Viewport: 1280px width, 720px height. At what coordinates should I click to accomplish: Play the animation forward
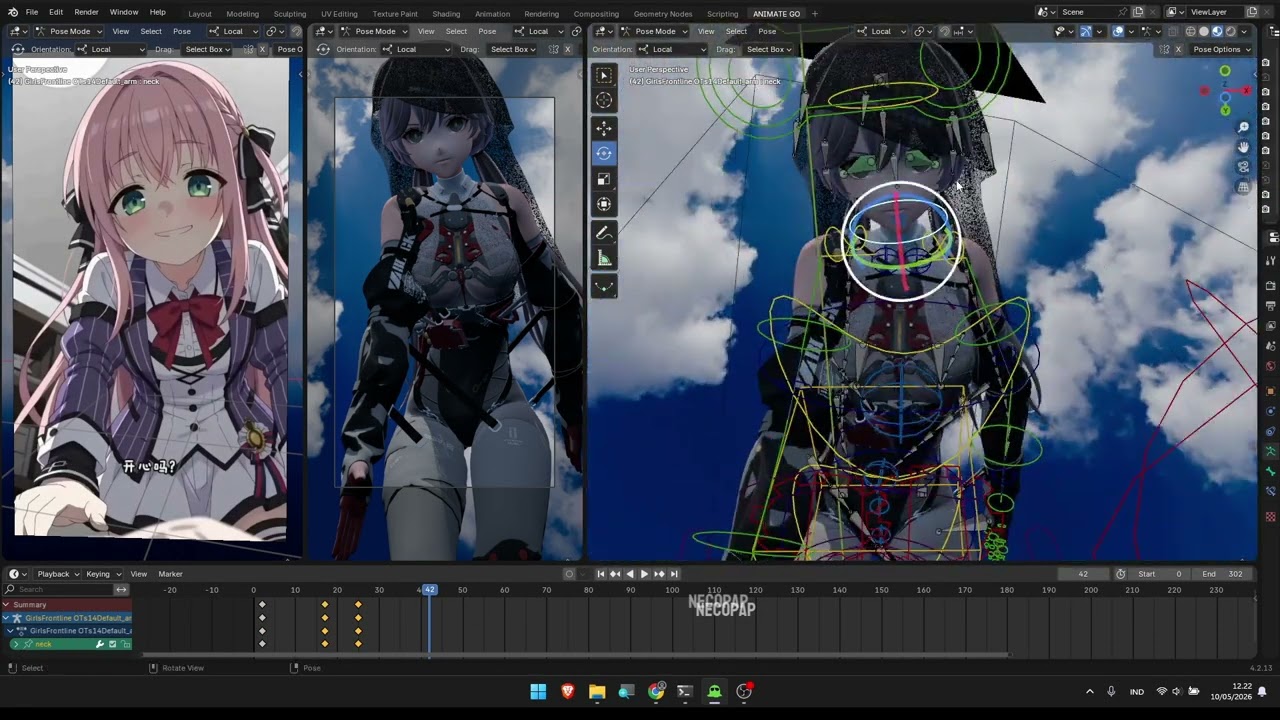pyautogui.click(x=644, y=574)
